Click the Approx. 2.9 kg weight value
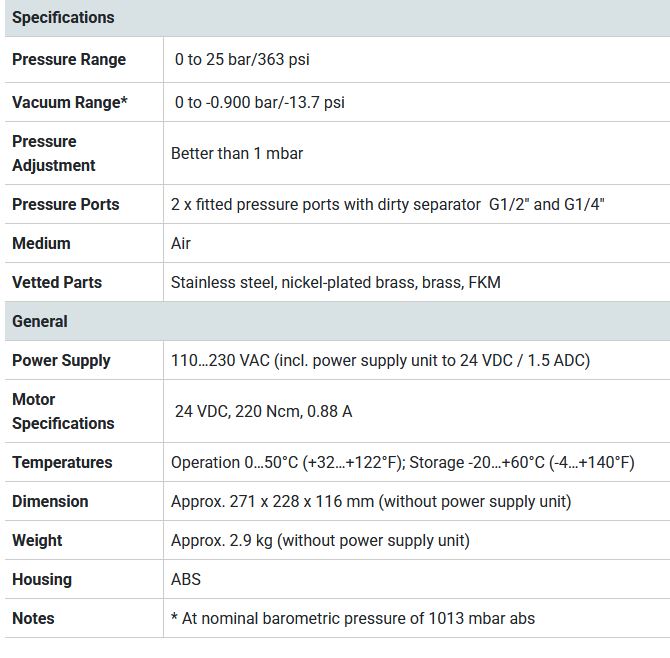670x658 pixels. click(320, 540)
